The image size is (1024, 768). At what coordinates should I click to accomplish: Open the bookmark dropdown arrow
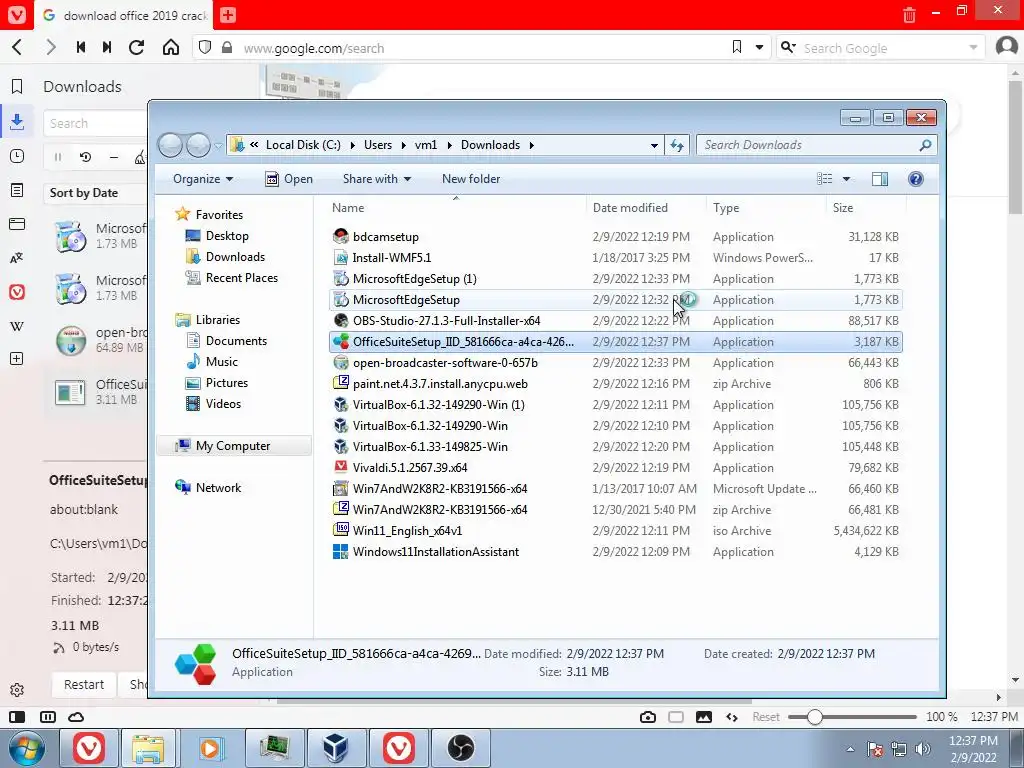(x=759, y=47)
